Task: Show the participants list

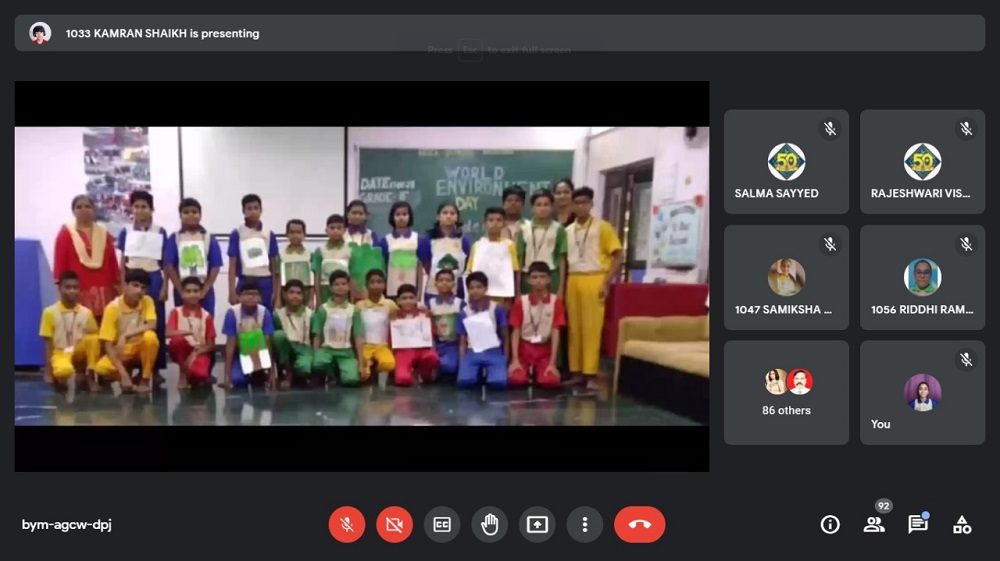Action: [x=874, y=524]
